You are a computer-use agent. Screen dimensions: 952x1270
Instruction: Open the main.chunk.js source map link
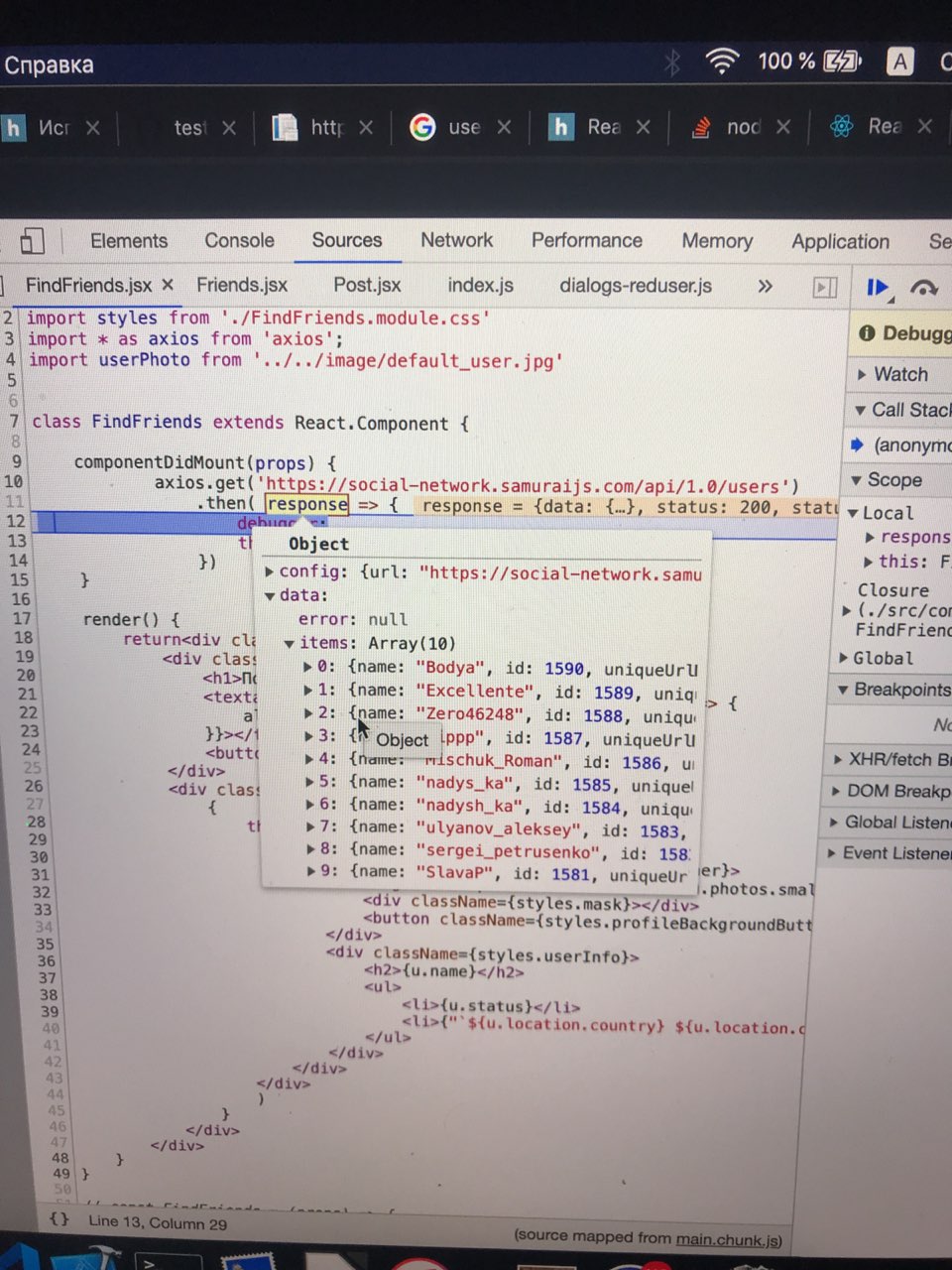click(729, 1240)
